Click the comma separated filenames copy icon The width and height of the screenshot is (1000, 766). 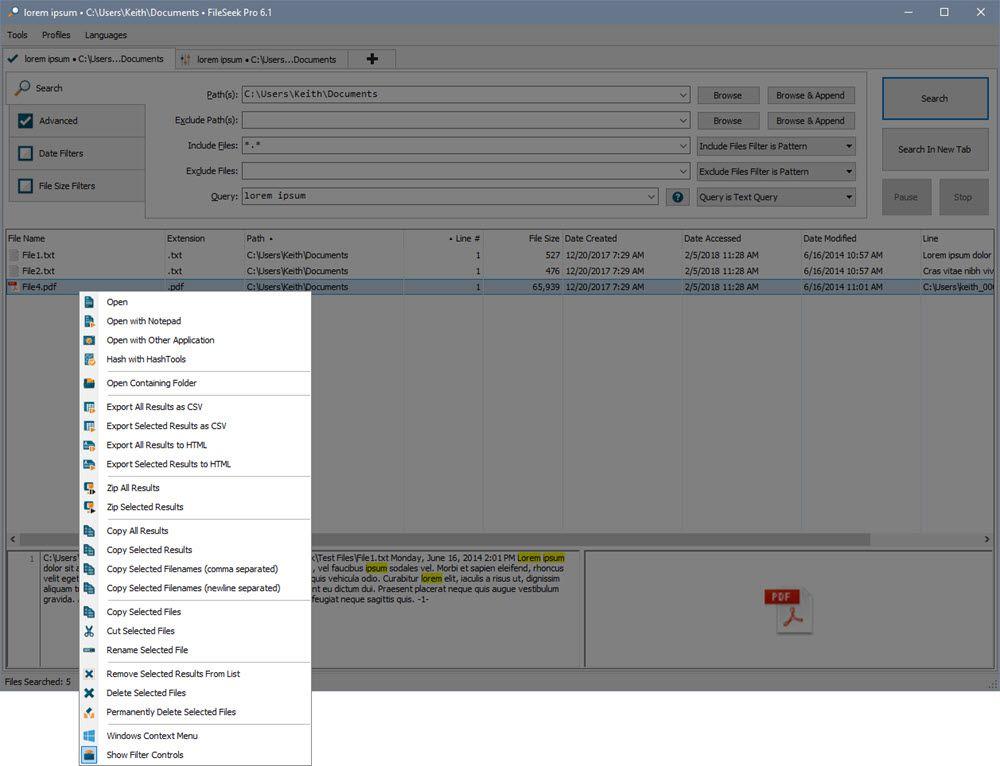(89, 569)
